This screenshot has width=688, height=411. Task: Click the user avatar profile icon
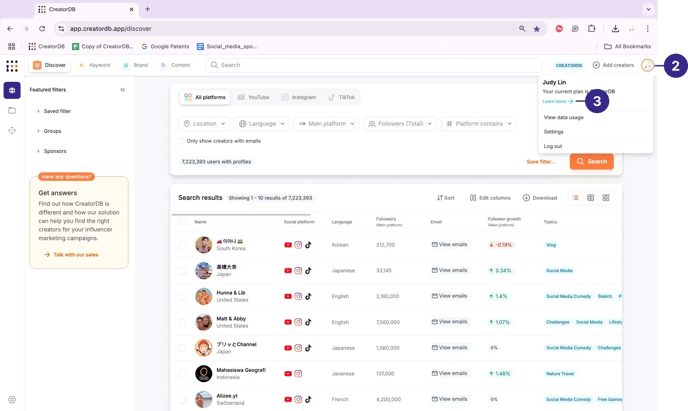point(647,65)
